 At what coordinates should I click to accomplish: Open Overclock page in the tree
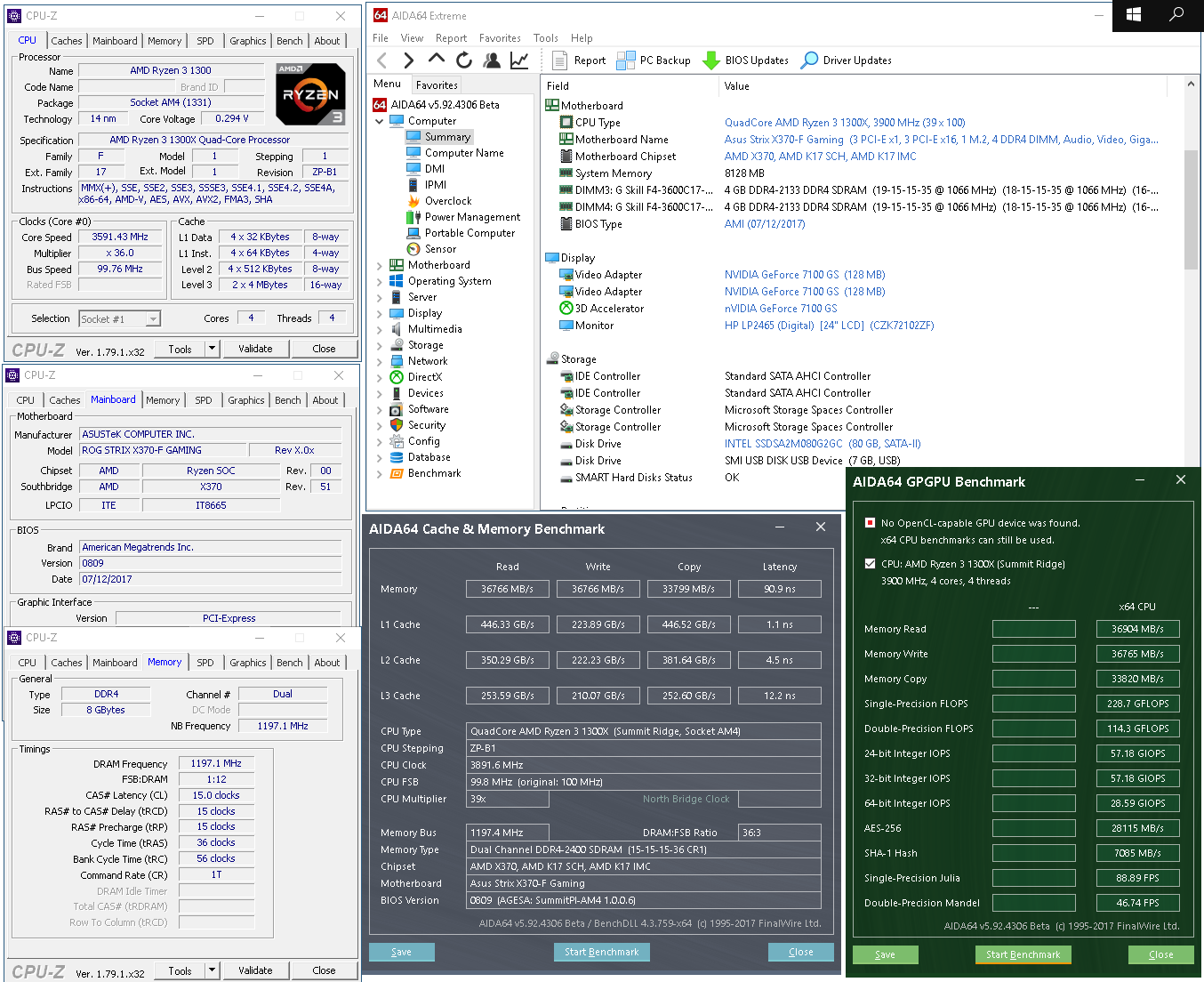point(439,201)
